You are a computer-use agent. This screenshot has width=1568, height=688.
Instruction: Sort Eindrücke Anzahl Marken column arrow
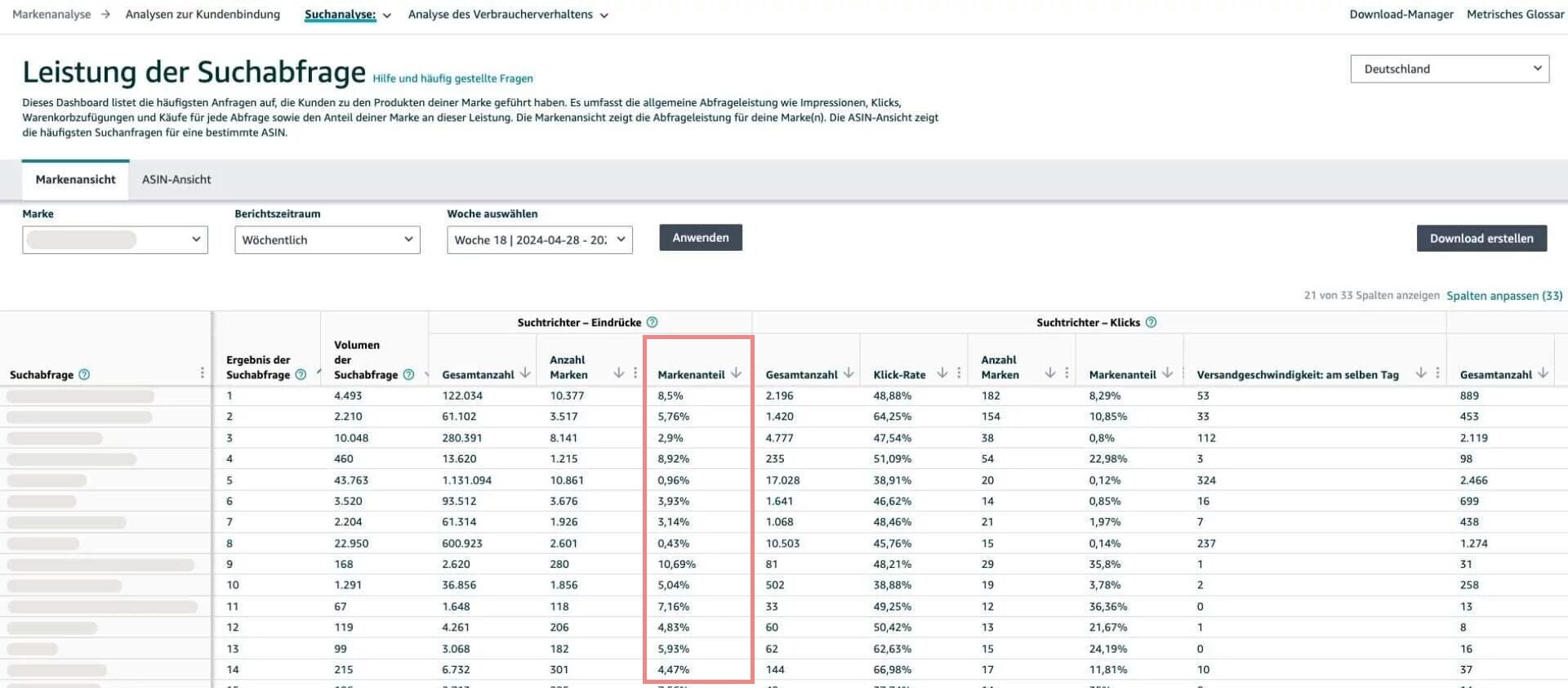point(619,373)
